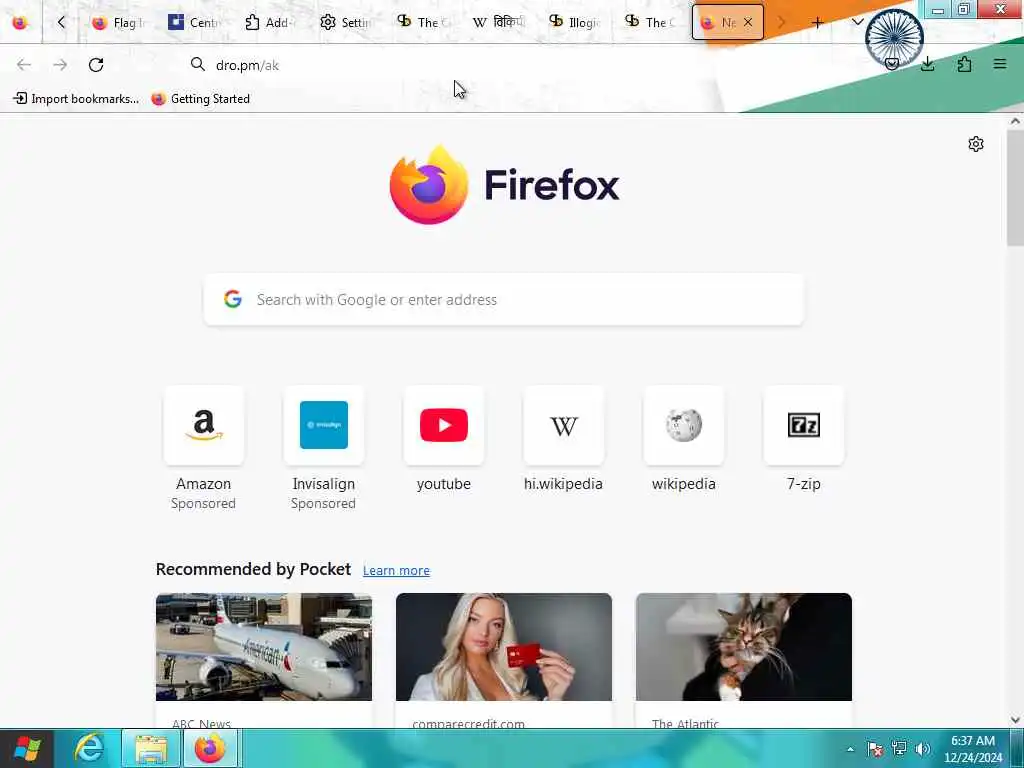Image resolution: width=1024 pixels, height=768 pixels.
Task: Switch to the Centr tab
Action: click(194, 23)
